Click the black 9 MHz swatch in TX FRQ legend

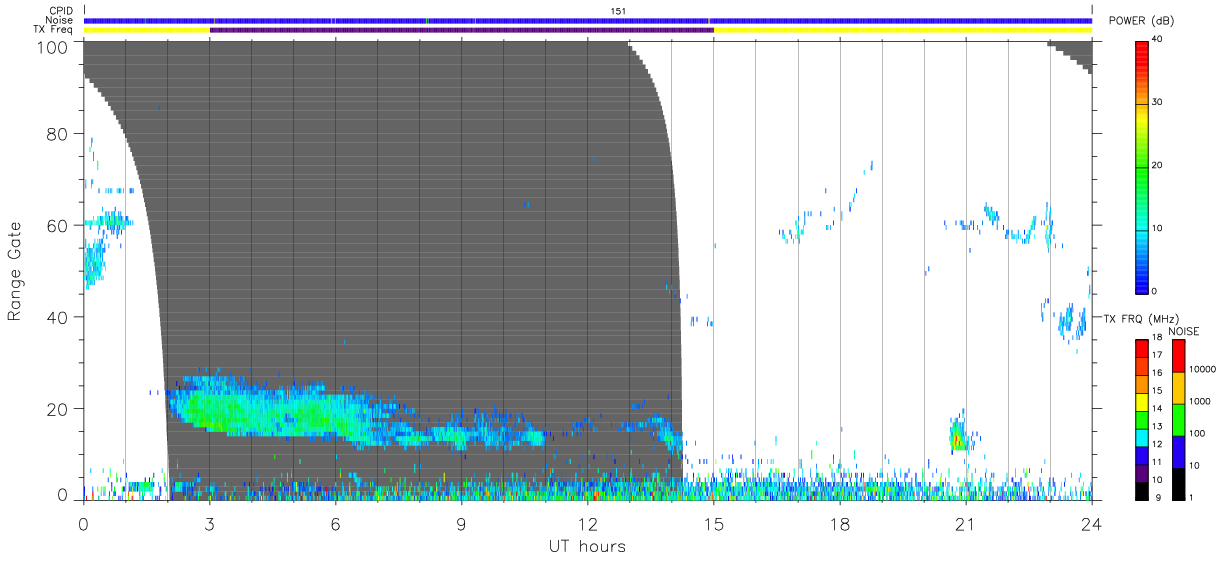1142,489
